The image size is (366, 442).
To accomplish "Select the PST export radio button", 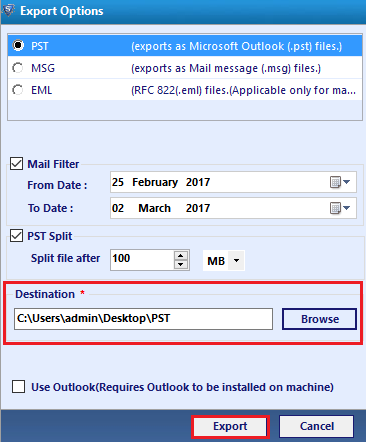I will [18, 45].
